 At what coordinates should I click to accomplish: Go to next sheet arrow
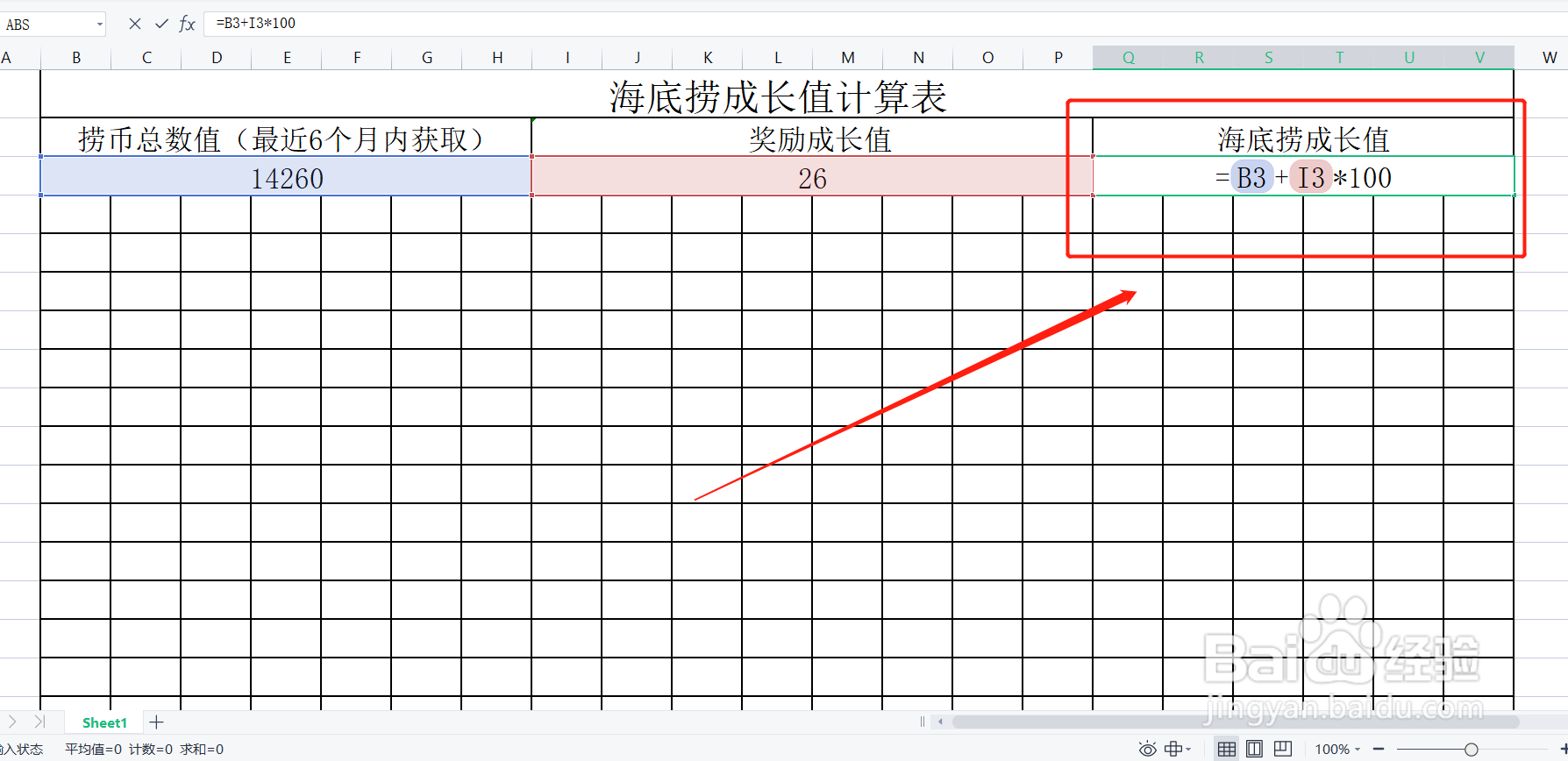pyautogui.click(x=12, y=722)
